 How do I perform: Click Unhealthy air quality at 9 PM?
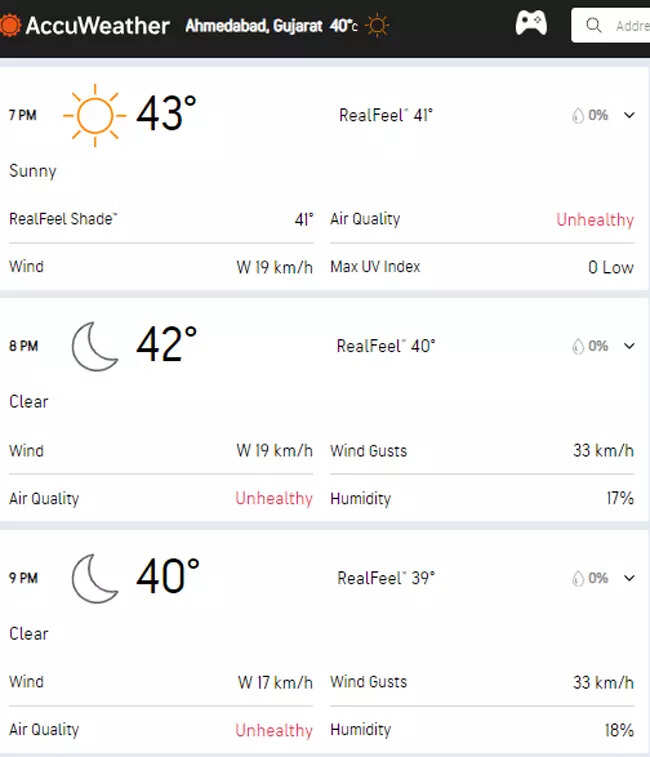point(274,730)
